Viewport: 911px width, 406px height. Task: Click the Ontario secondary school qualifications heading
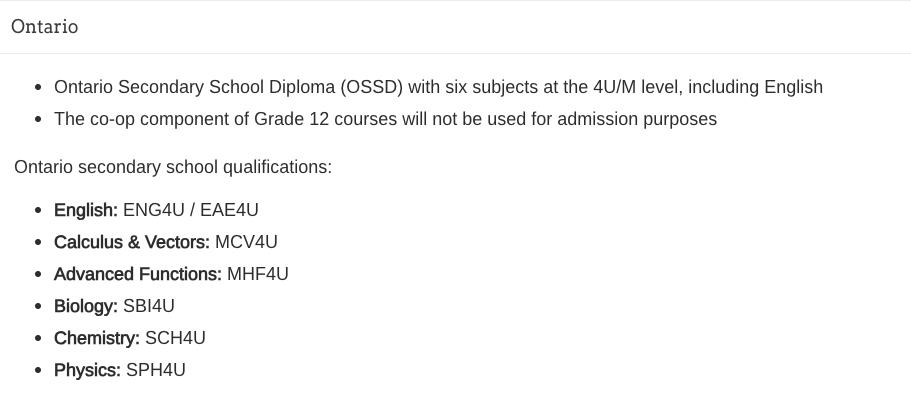173,167
